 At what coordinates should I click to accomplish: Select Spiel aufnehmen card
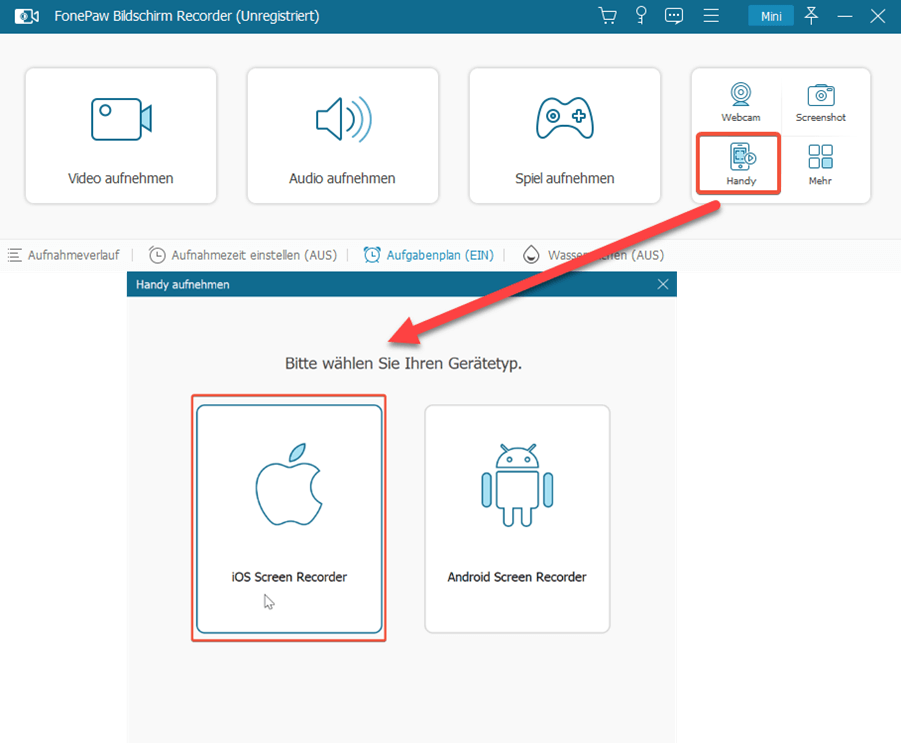[564, 136]
